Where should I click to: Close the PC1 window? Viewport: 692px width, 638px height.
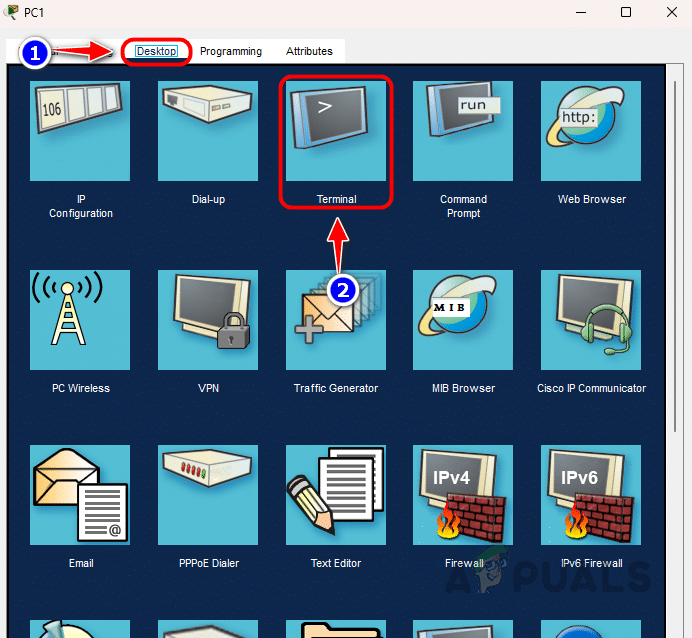(x=671, y=12)
